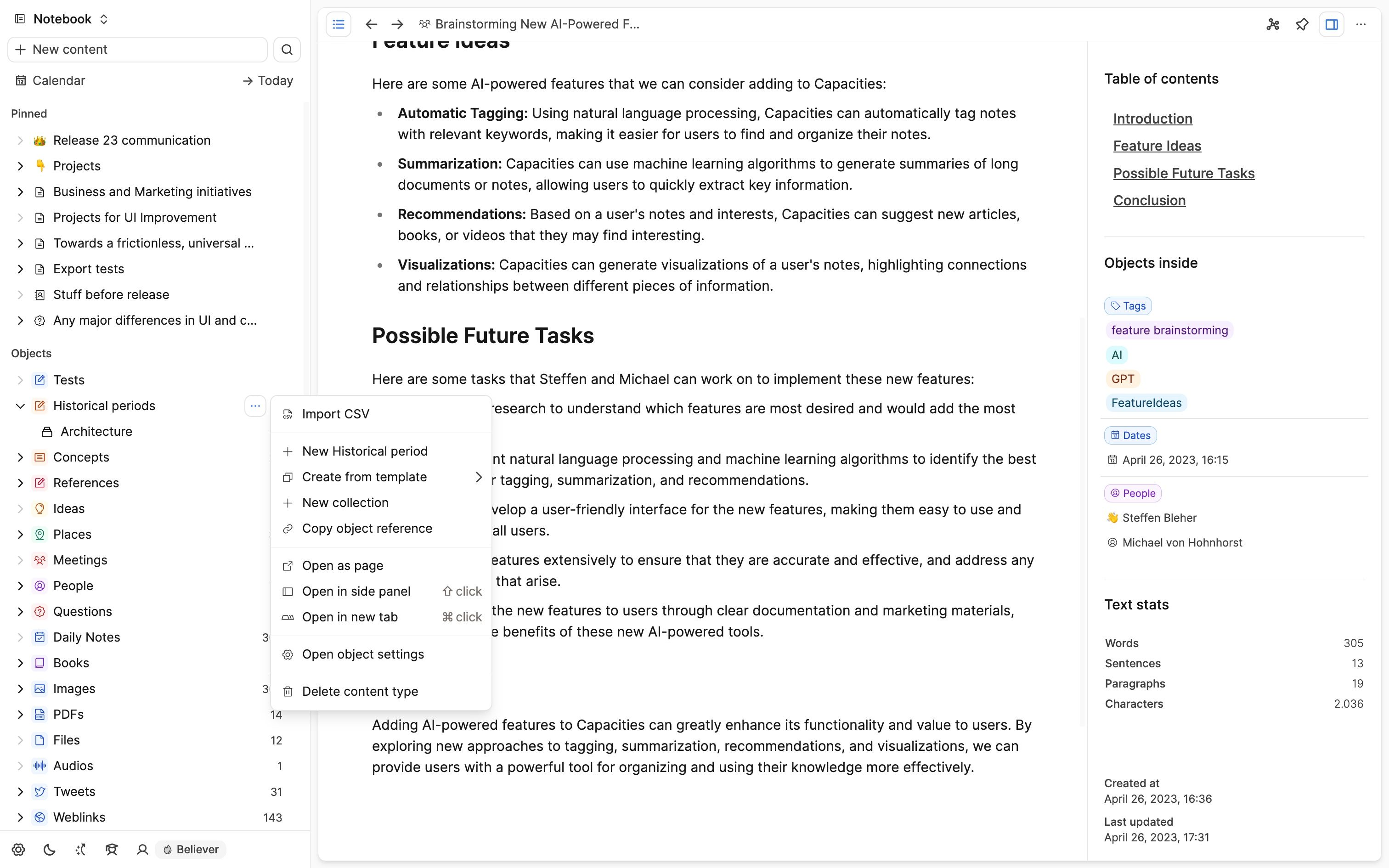Open the user profile icon in bottom bar
Screen dimensions: 1389x868
click(x=142, y=850)
